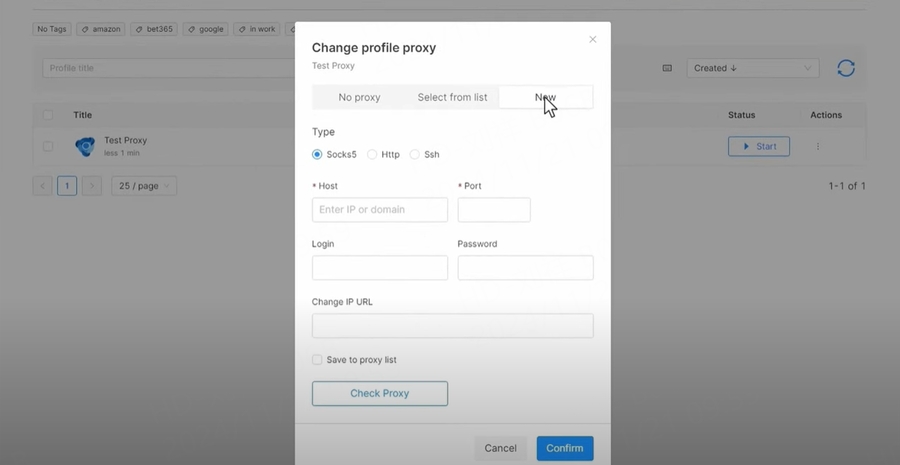Focus the Host input field
This screenshot has width=900, height=465.
380,210
